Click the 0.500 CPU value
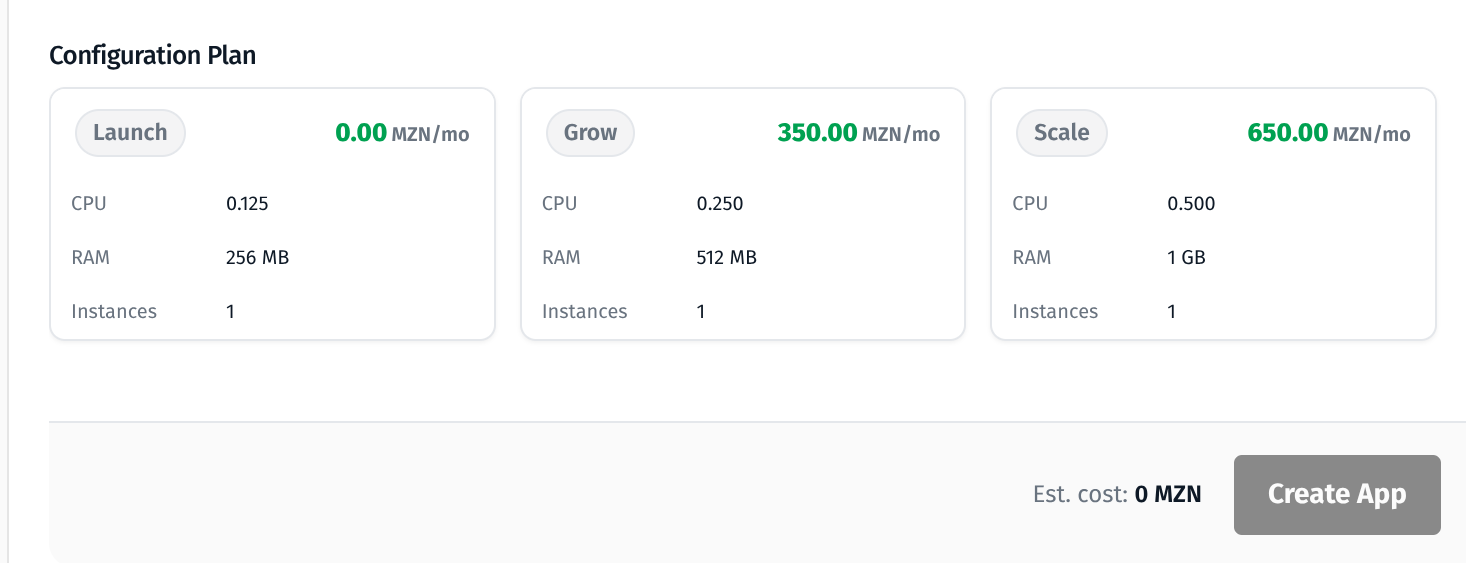 (x=1191, y=204)
